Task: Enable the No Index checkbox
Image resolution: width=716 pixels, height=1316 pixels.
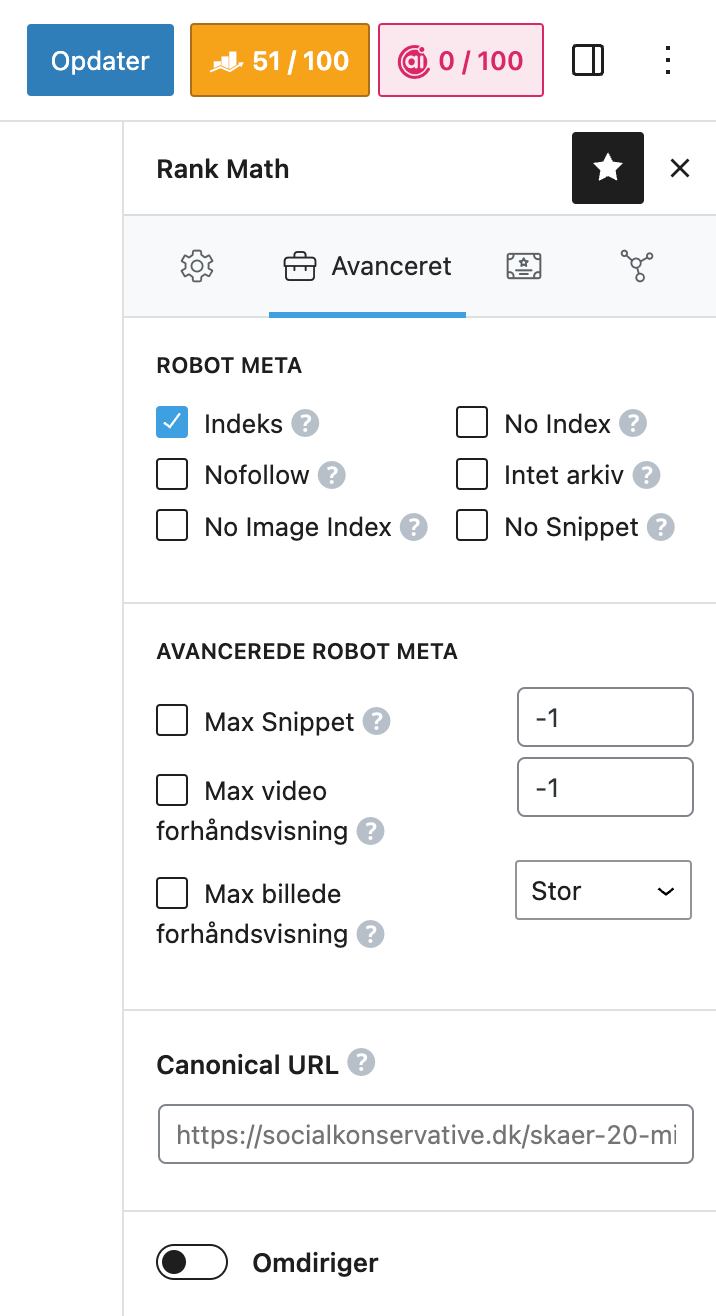Action: pyautogui.click(x=472, y=423)
